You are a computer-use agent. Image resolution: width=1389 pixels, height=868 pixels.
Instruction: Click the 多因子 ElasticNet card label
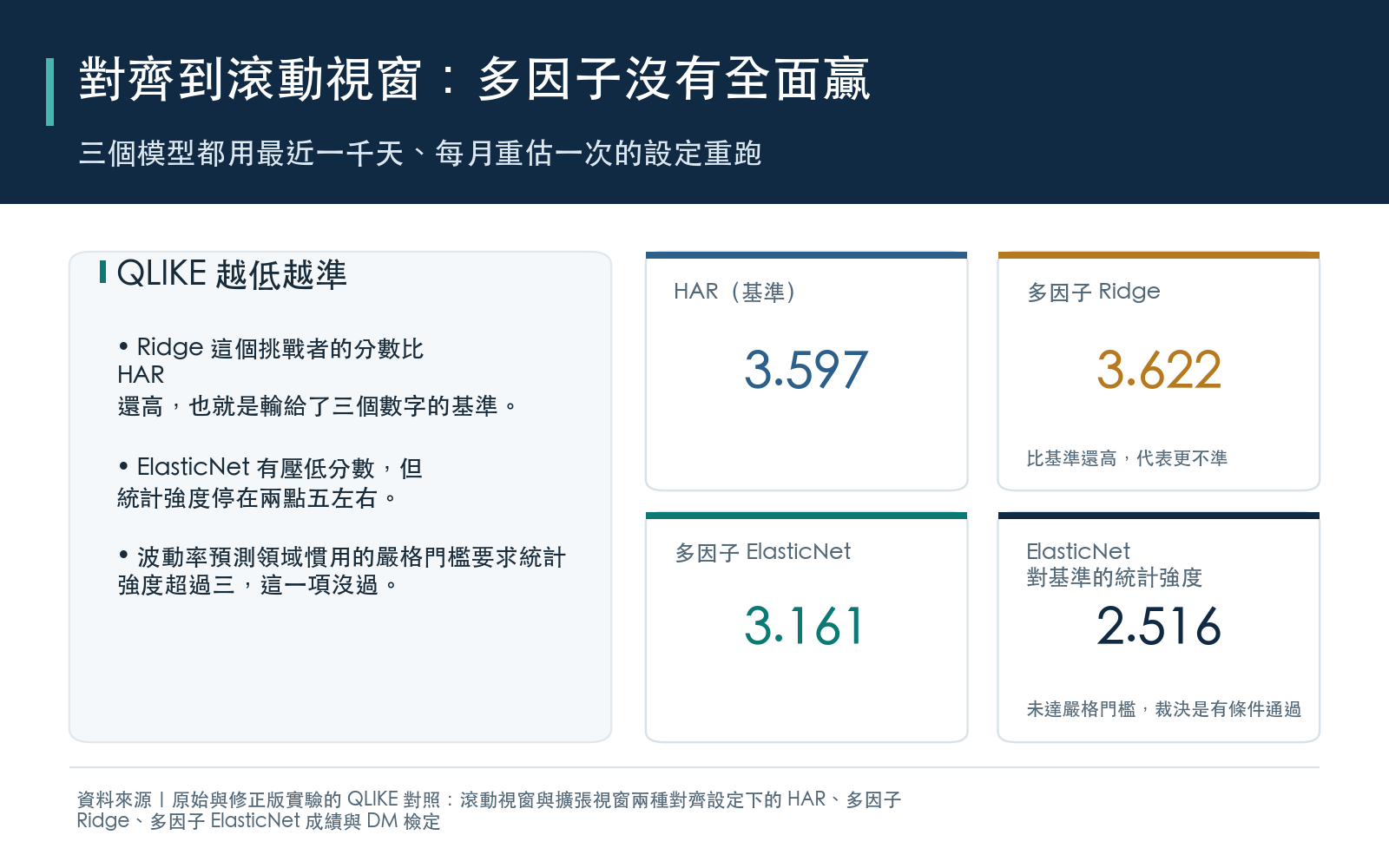762,552
